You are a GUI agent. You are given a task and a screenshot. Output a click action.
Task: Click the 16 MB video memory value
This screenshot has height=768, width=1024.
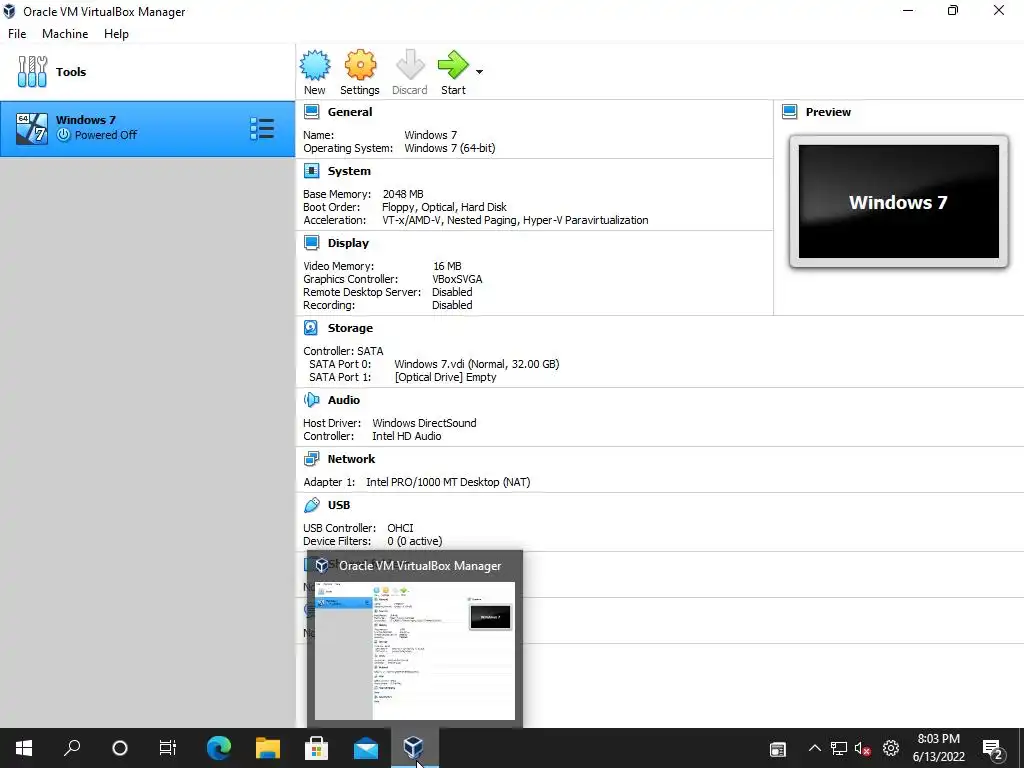[x=447, y=266]
